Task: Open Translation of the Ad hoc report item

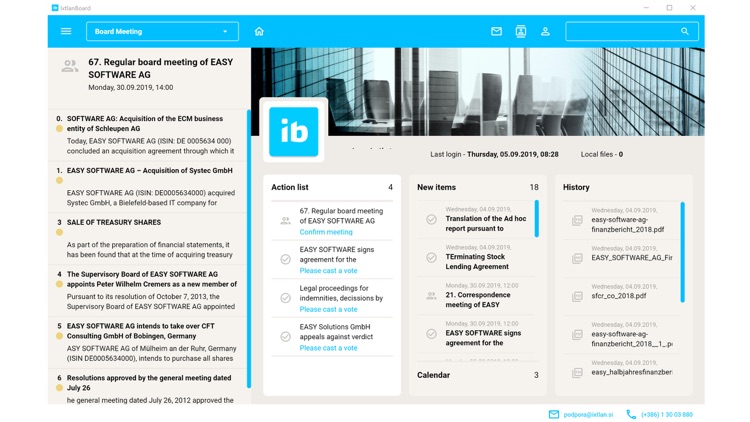Action: [474, 219]
